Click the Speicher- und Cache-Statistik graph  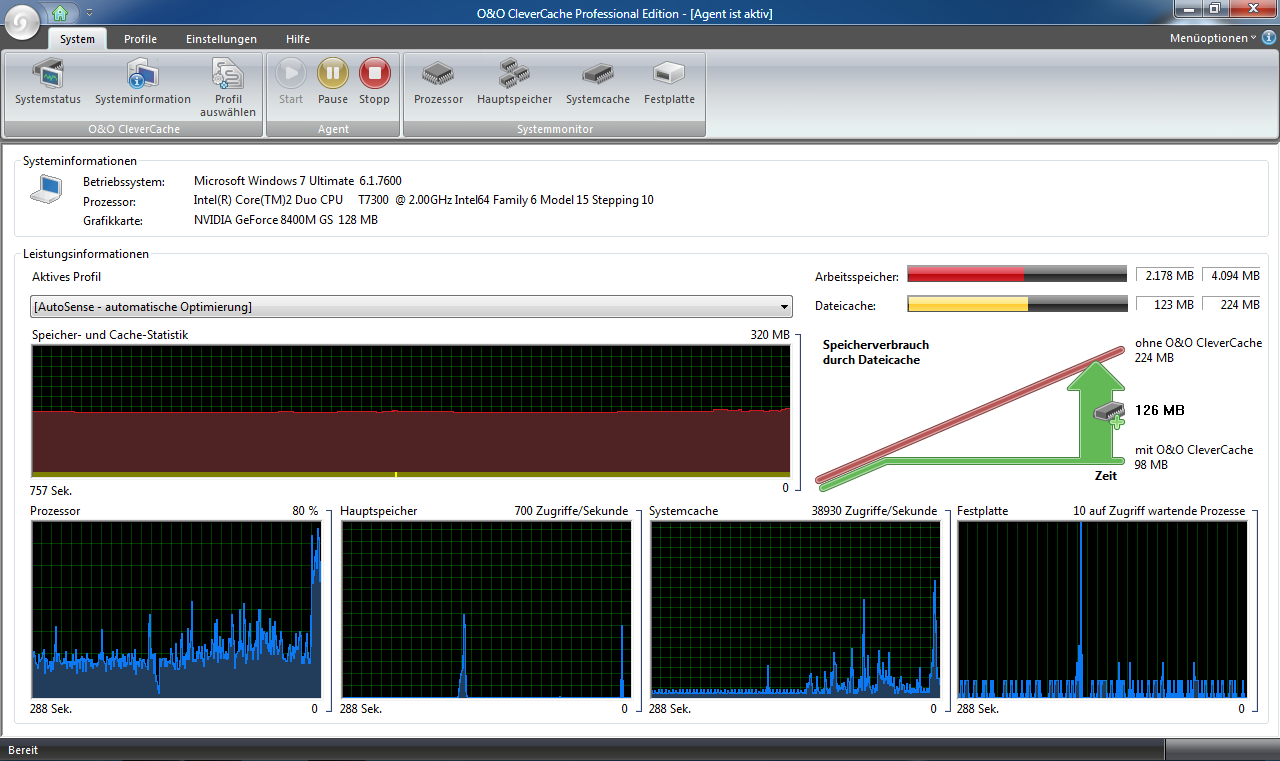[411, 411]
